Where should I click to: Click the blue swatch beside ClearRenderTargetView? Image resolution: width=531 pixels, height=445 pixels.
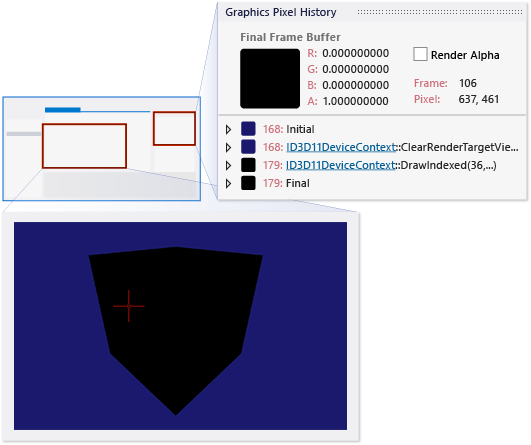point(248,147)
